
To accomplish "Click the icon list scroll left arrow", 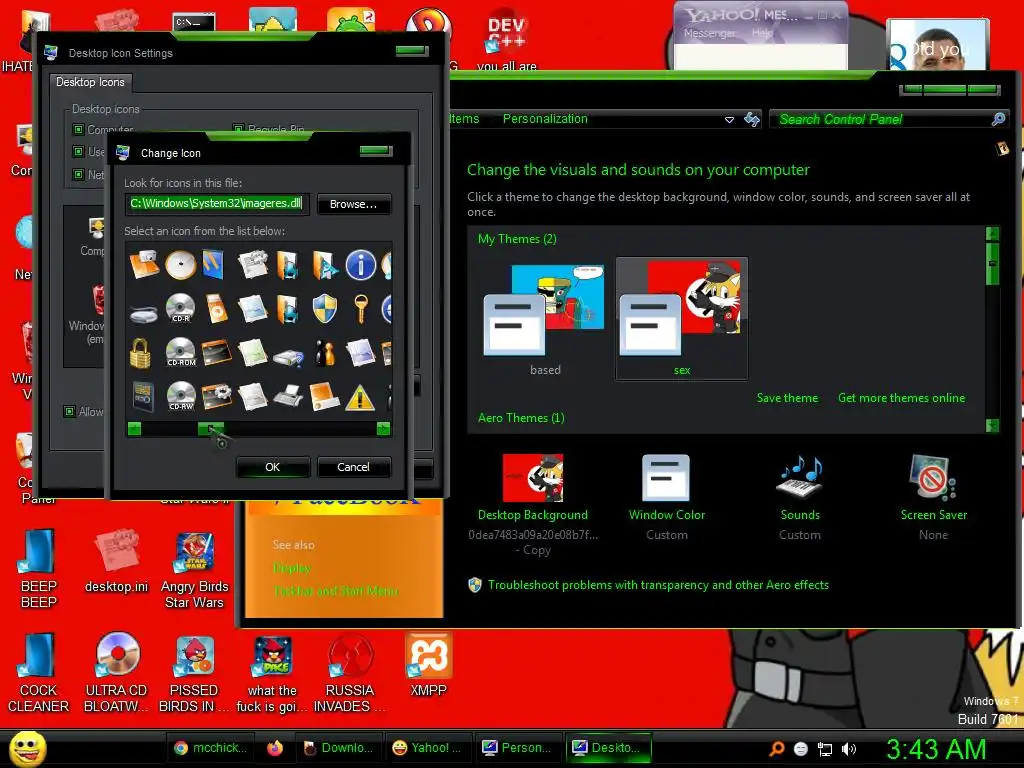I will 135,428.
